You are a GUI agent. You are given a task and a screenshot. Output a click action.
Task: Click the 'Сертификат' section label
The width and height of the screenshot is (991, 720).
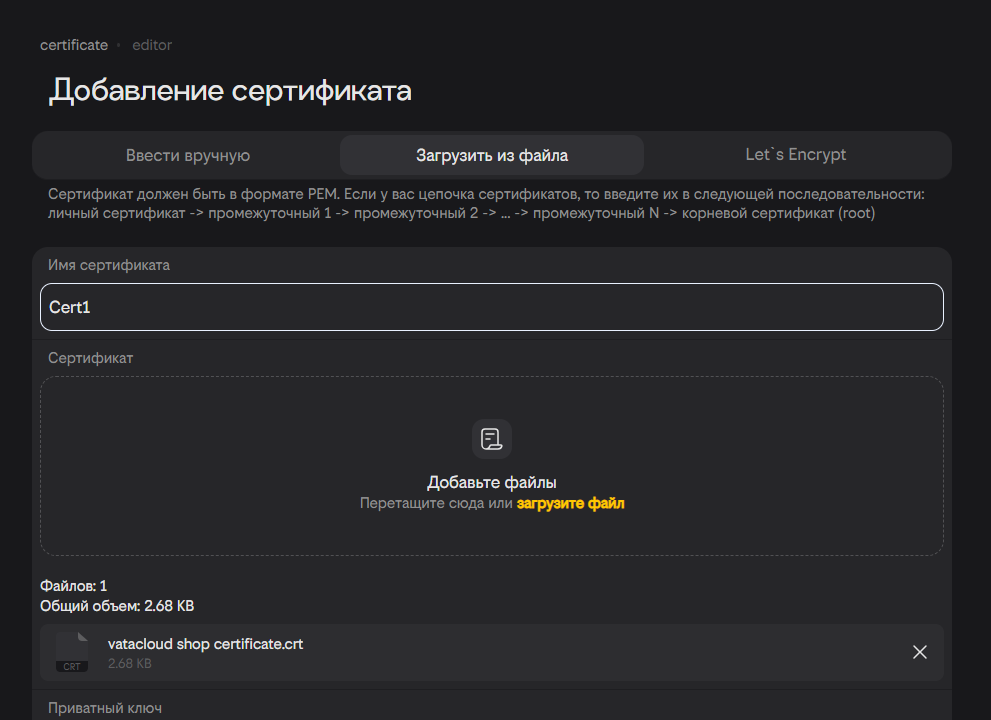91,358
